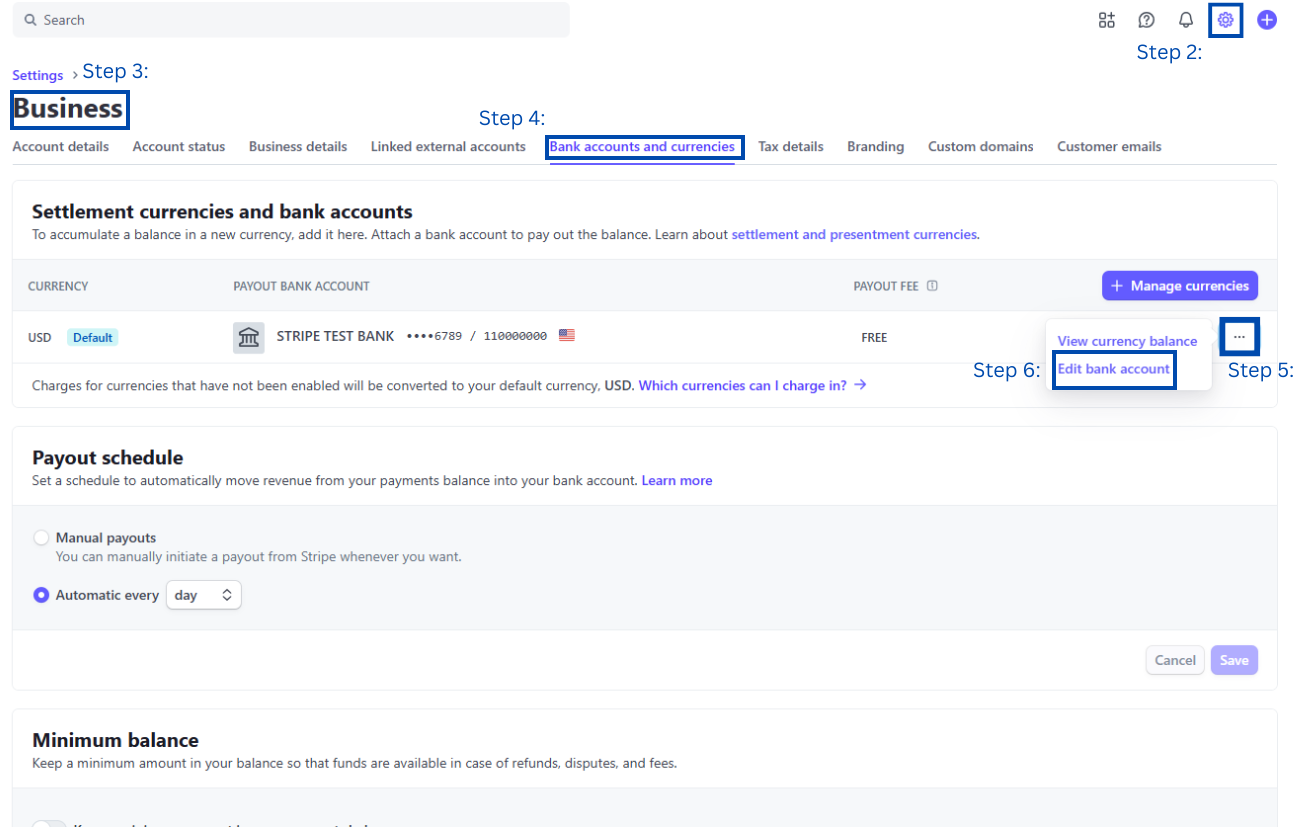Open the payout frequency day dropdown
This screenshot has width=1302, height=827.
[203, 594]
